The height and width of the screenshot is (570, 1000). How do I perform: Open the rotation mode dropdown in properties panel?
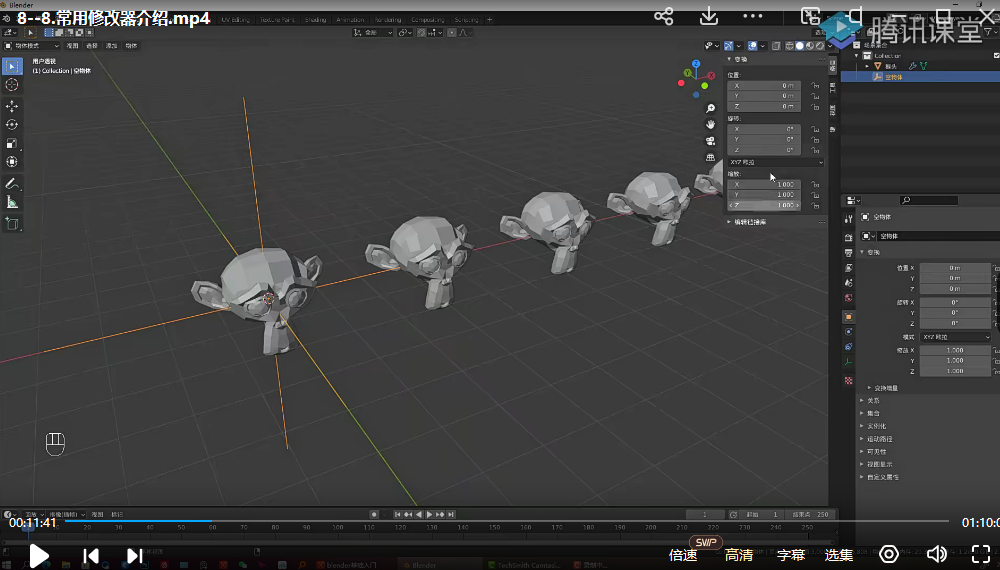(x=955, y=337)
